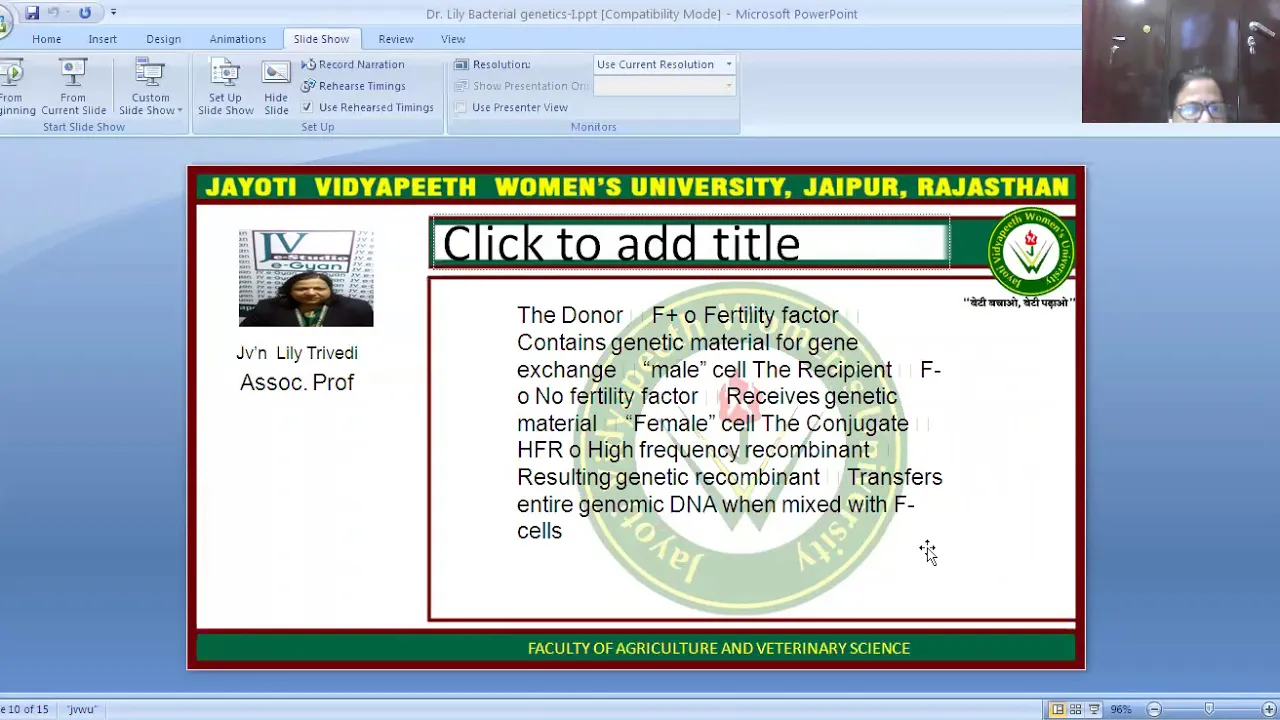Viewport: 1280px width, 720px height.
Task: Open the Customize Quick Access Toolbar dropdown
Action: 113,13
